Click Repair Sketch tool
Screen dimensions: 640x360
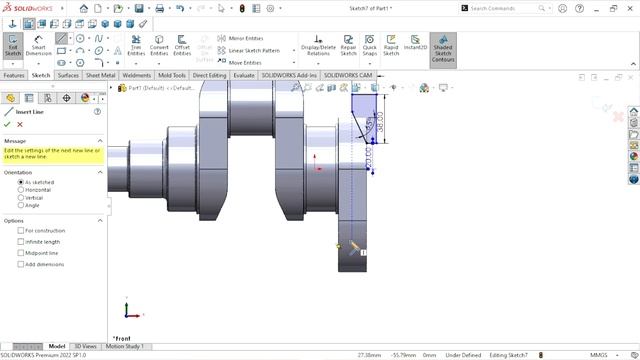click(349, 45)
